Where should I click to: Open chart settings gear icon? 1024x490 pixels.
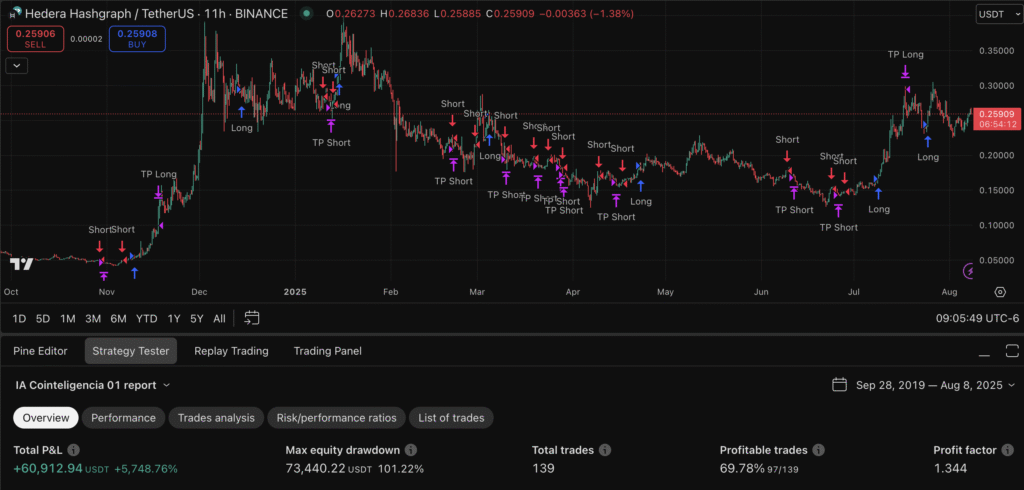pyautogui.click(x=1000, y=291)
